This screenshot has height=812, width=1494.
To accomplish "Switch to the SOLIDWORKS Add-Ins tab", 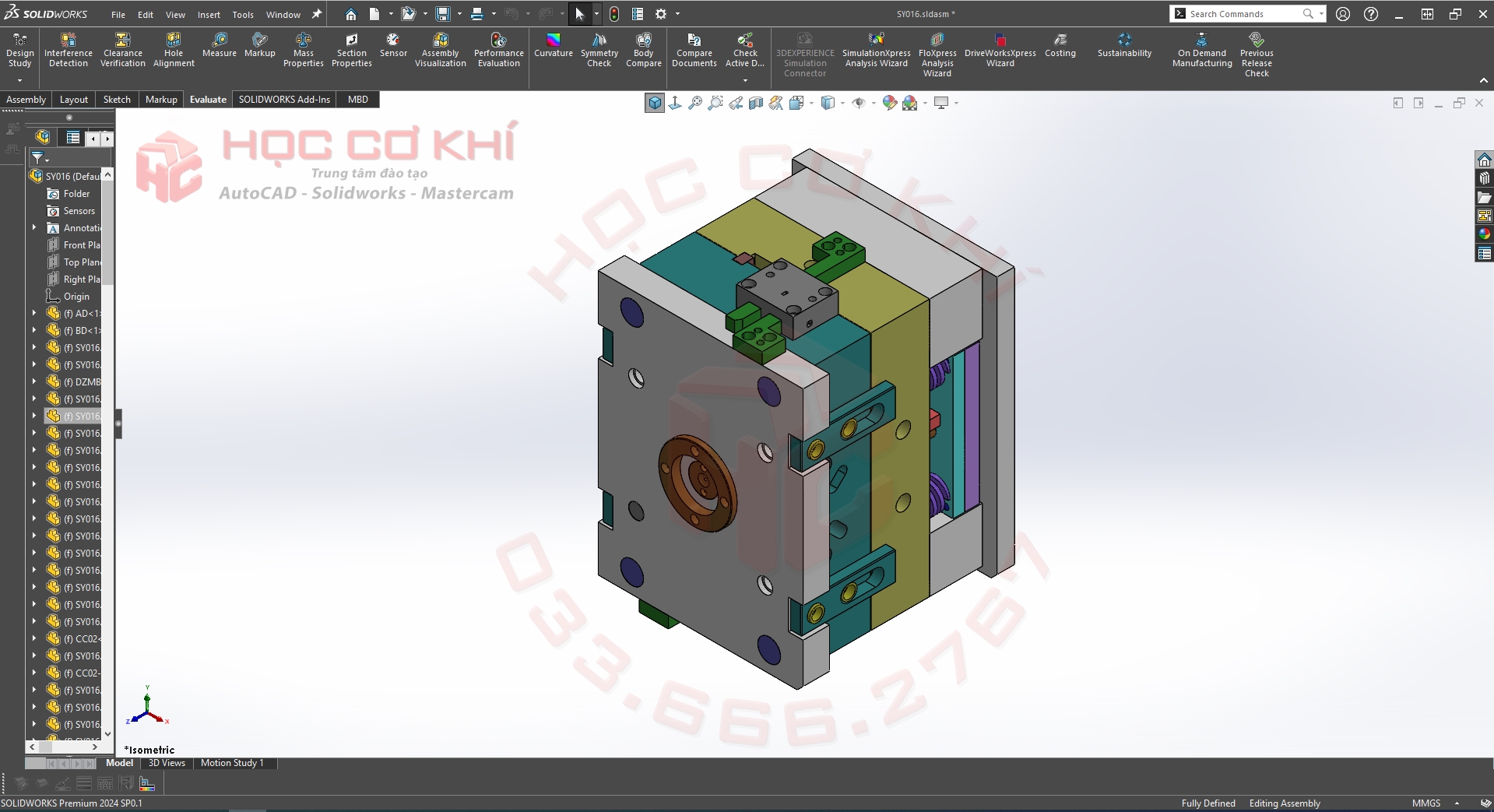I will coord(284,100).
